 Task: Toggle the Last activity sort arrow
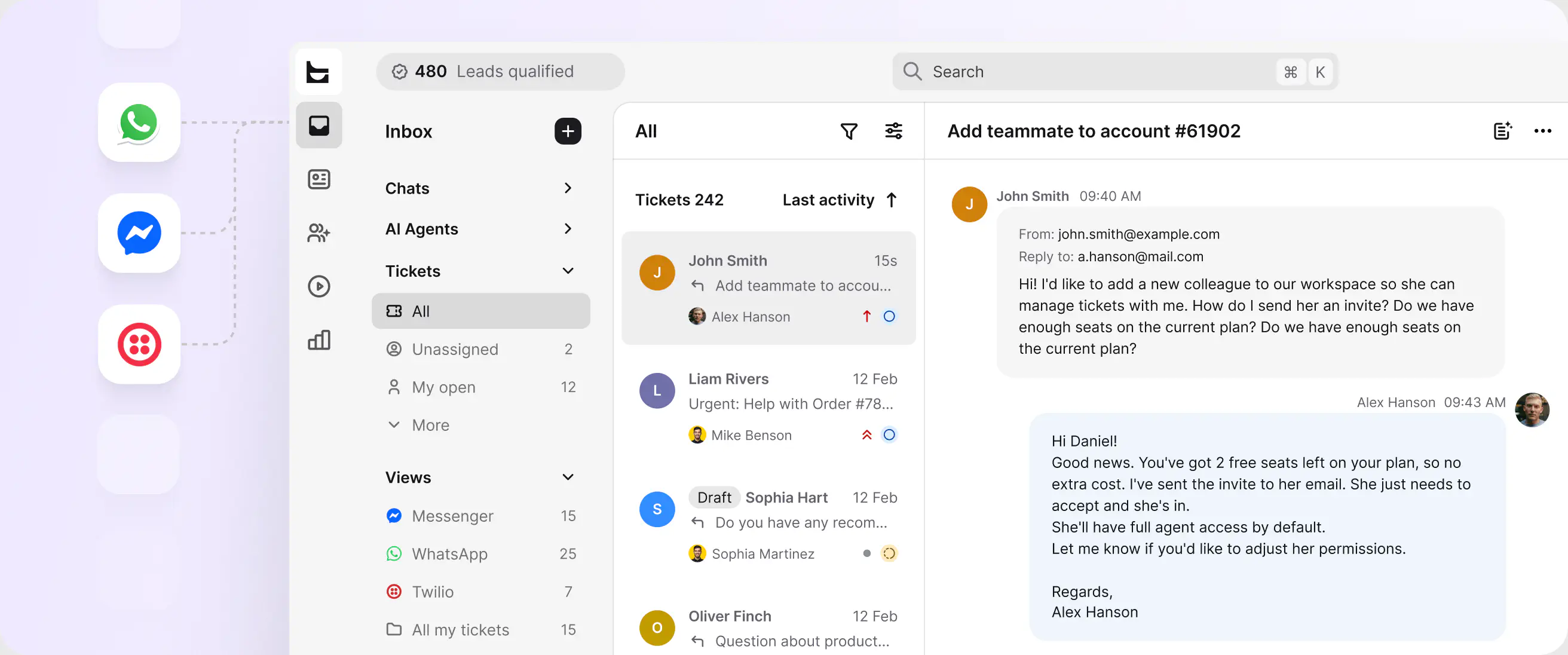click(x=891, y=200)
